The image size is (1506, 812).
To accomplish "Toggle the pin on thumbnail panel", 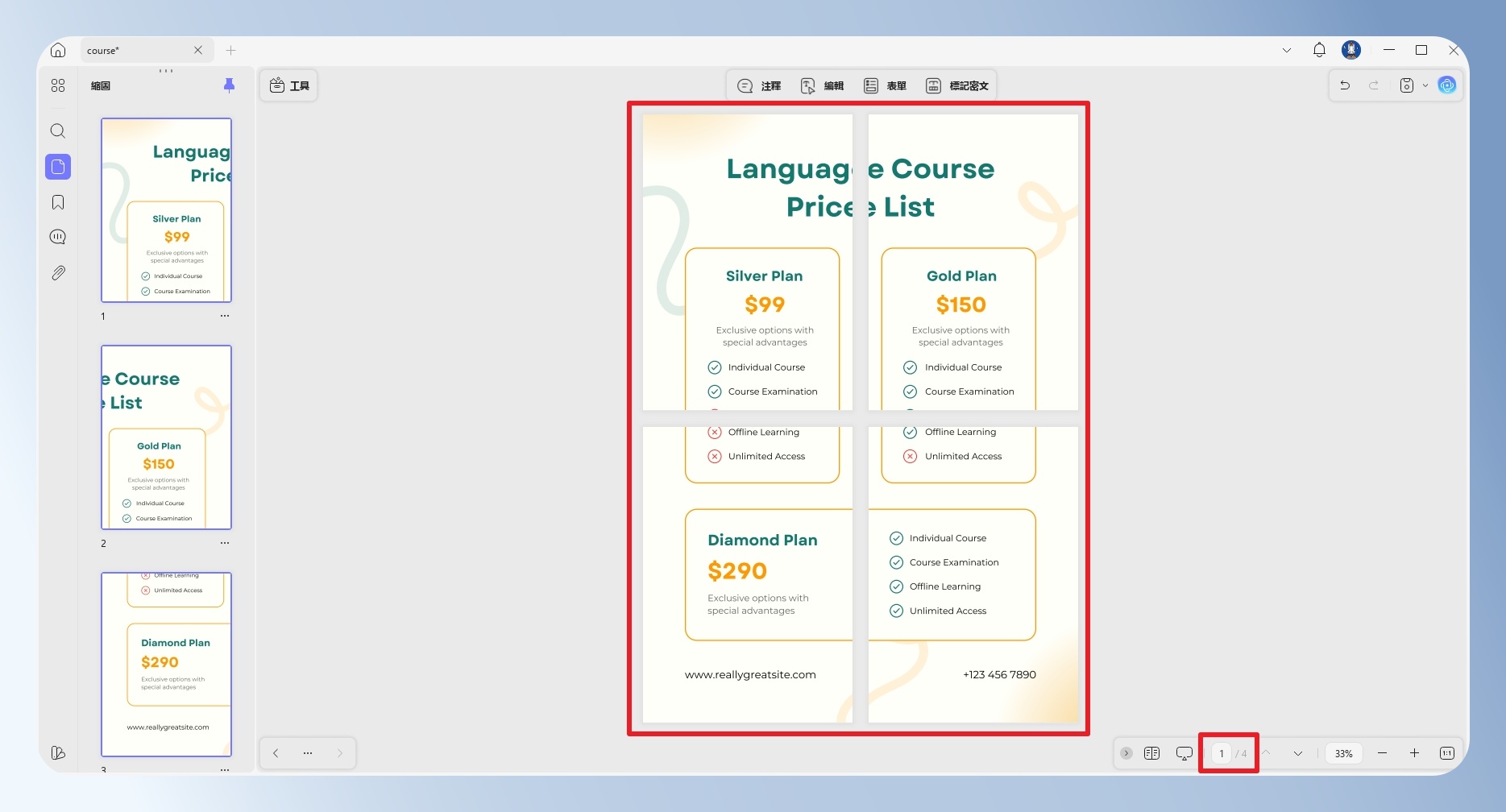I will 229,85.
